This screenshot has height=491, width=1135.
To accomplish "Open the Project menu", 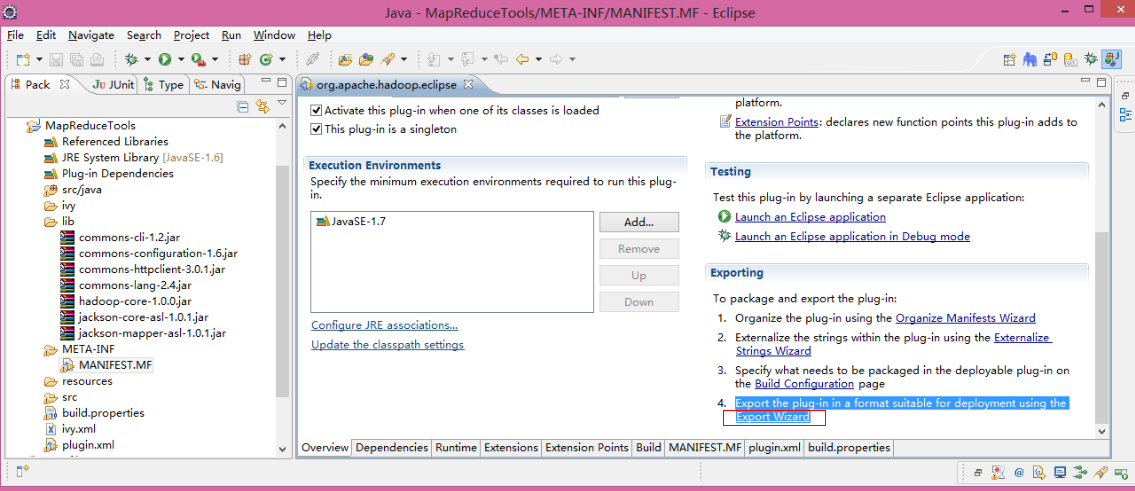I will point(191,35).
